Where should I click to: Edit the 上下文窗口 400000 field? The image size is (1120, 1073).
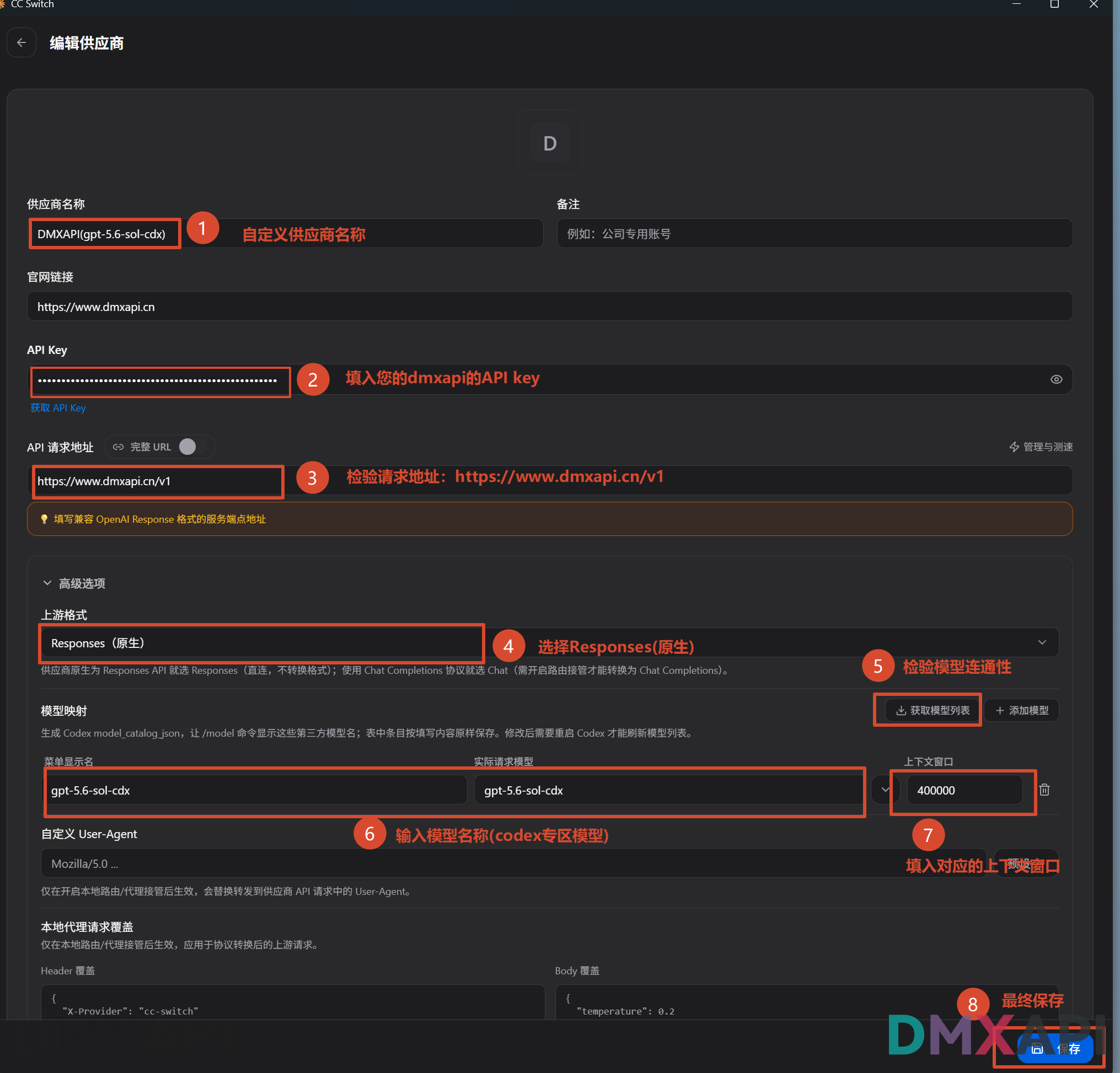pos(964,790)
